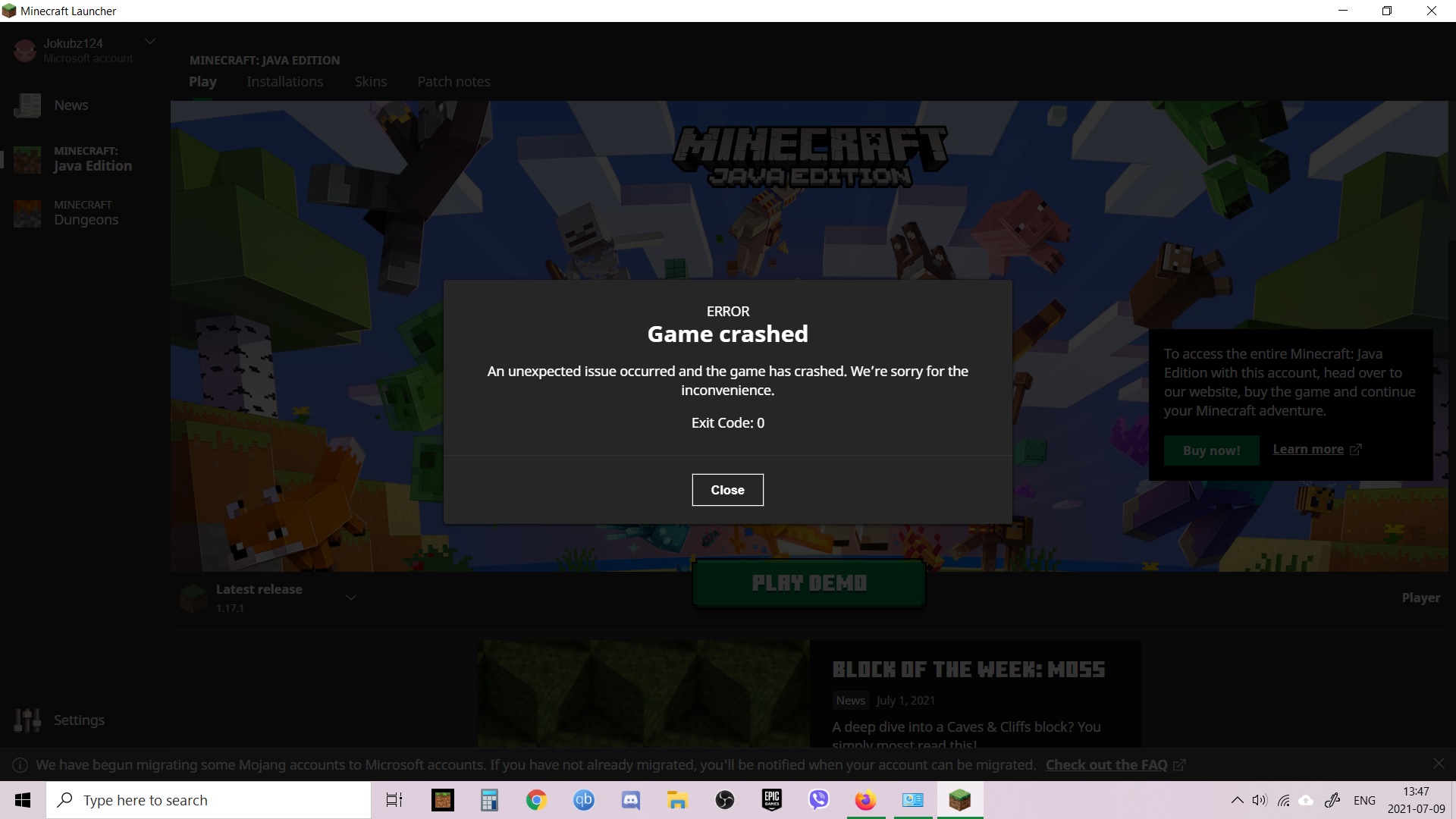Dismiss the migration notice with X icon
Screen dimensions: 1456x819
[x=1439, y=763]
